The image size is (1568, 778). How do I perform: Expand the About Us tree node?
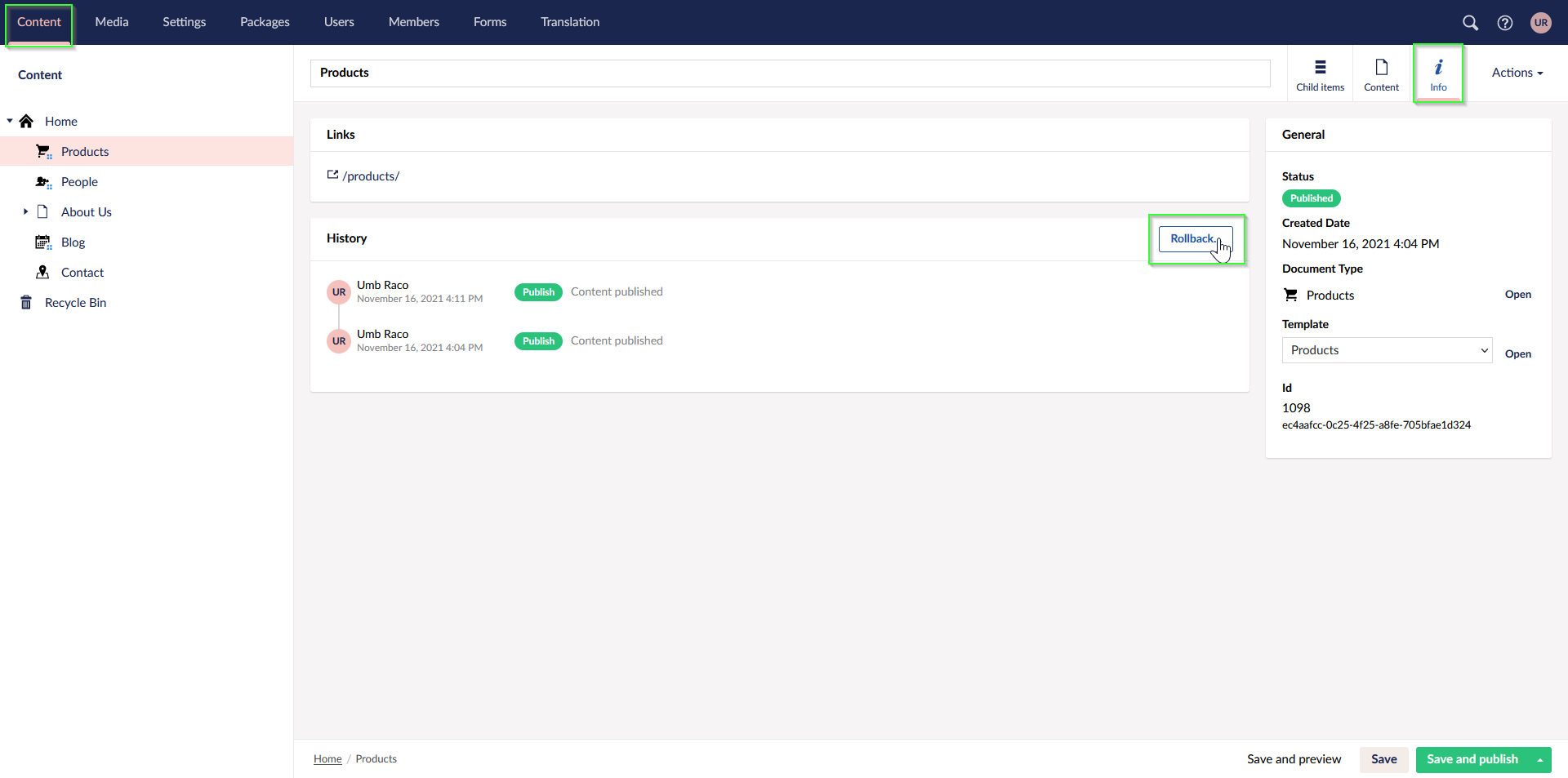coord(25,212)
